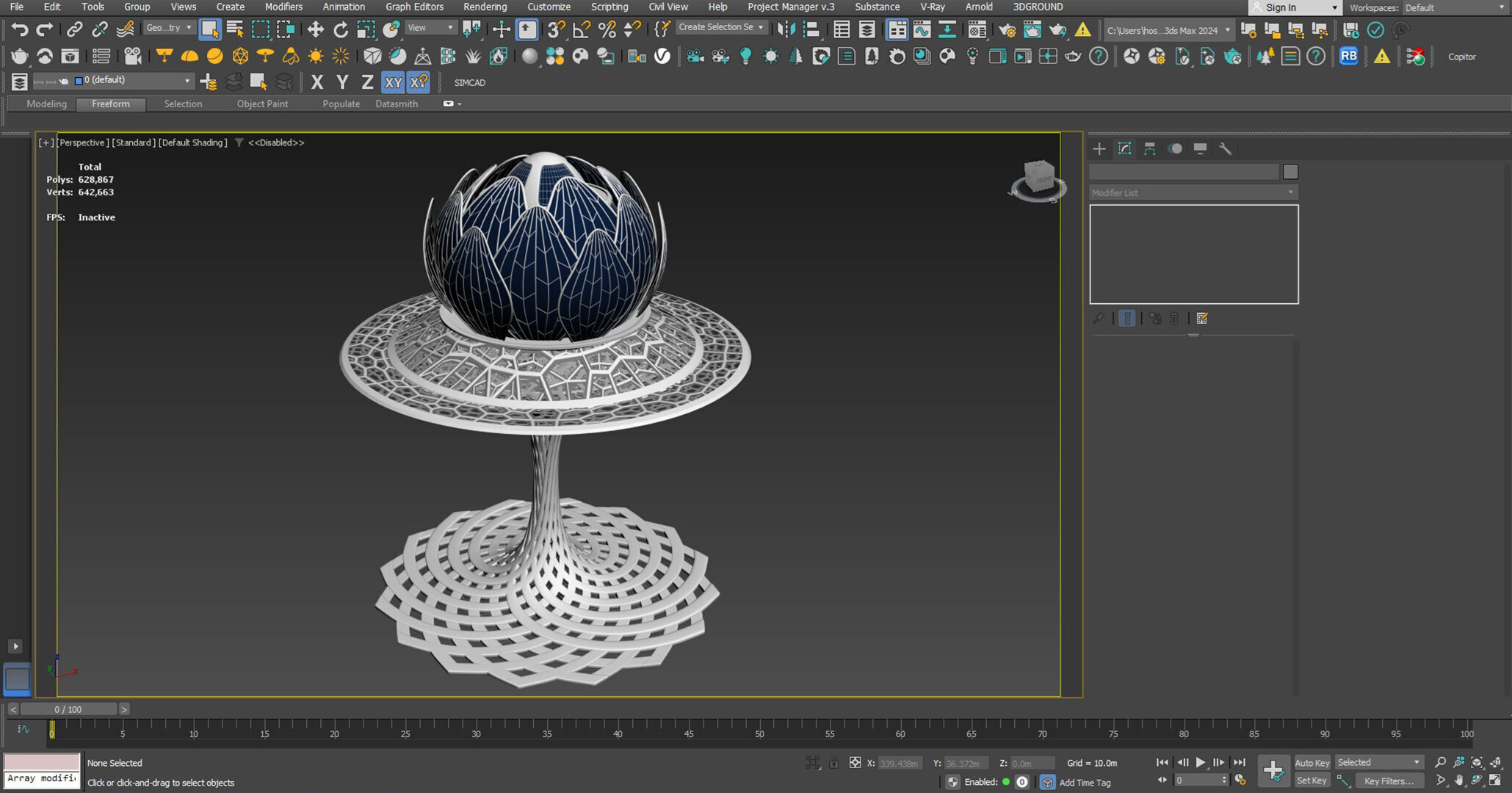The height and width of the screenshot is (793, 1512).
Task: Open the Material Editor icon
Action: (x=977, y=29)
